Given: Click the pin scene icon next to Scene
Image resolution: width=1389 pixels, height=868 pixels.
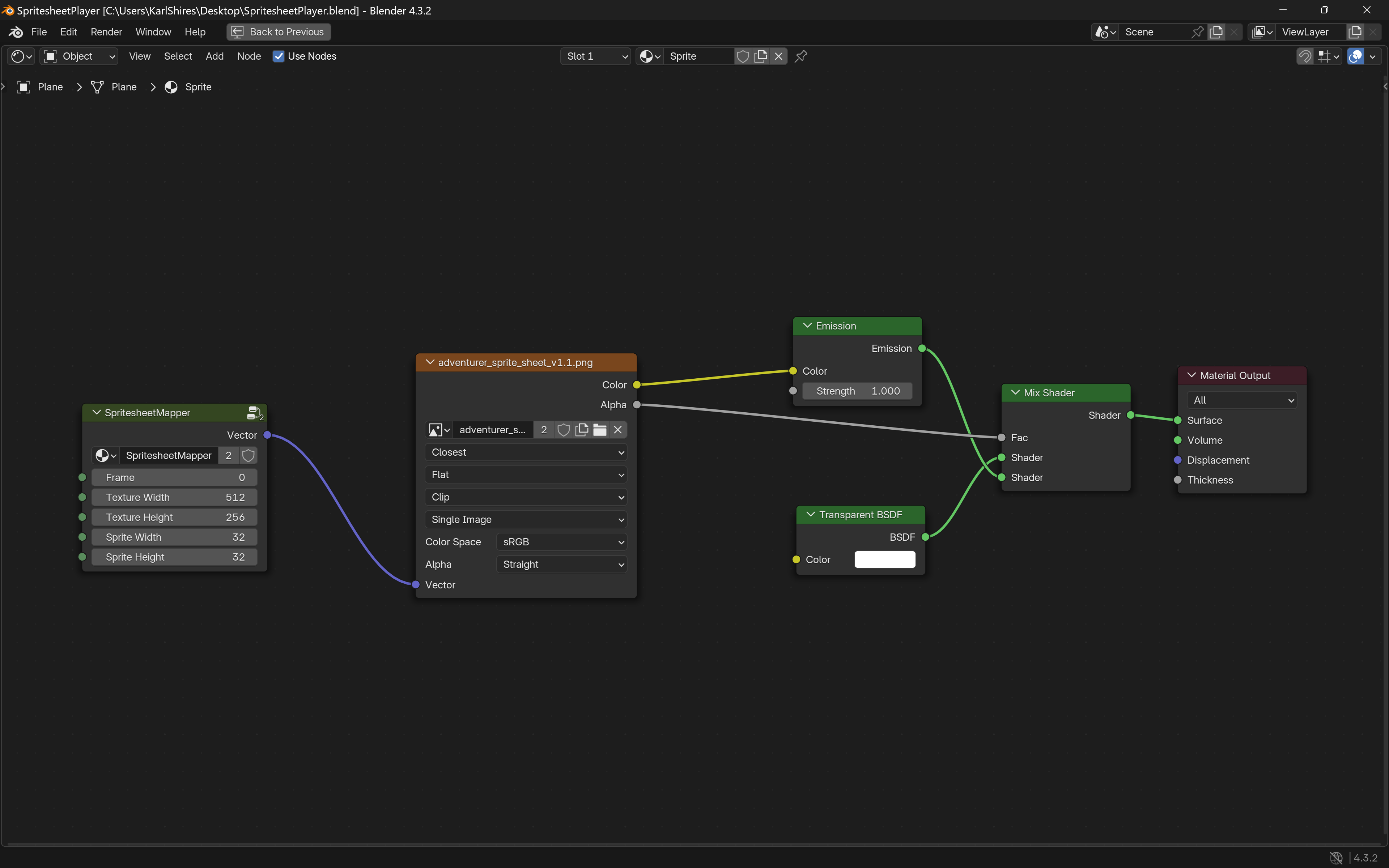Looking at the screenshot, I should pyautogui.click(x=1197, y=32).
